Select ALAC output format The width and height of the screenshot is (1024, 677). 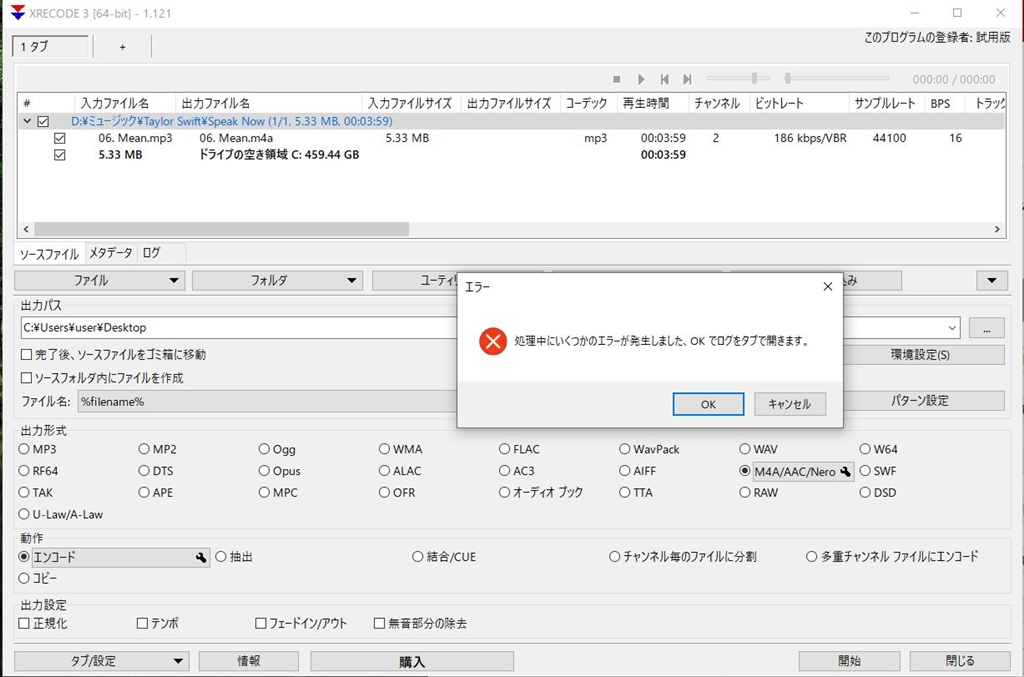pos(384,471)
